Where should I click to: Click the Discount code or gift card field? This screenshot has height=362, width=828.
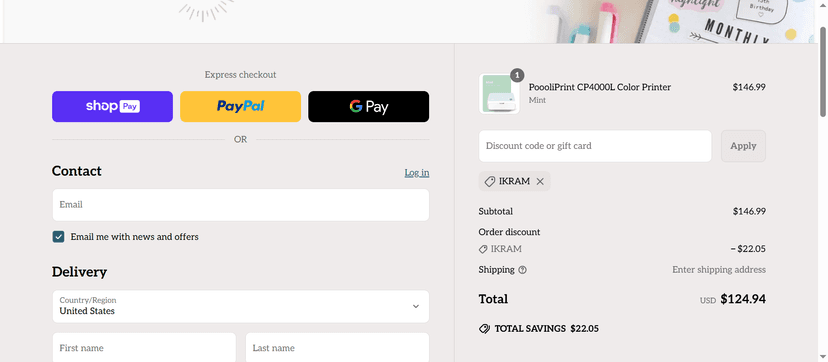coord(595,146)
